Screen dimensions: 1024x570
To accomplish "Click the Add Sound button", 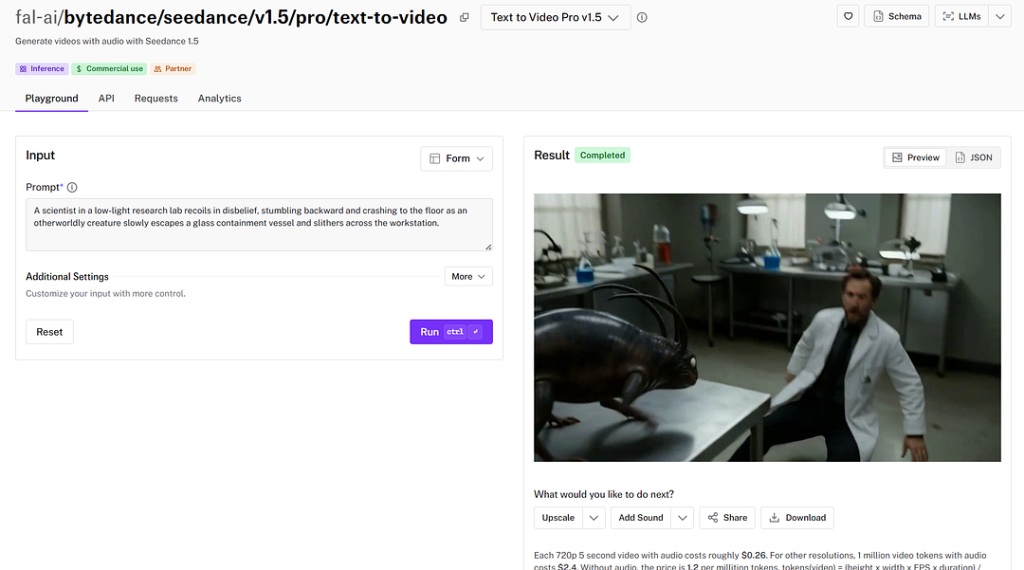I will click(641, 518).
